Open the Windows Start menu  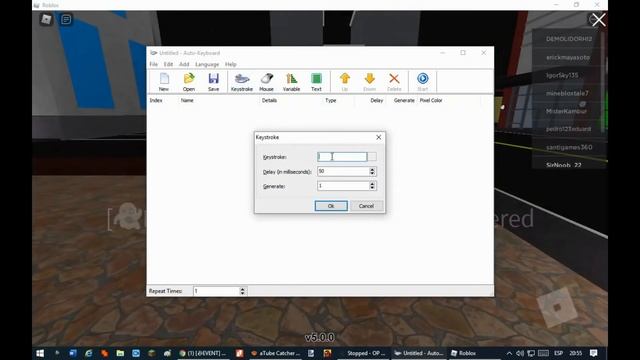[x=40, y=353]
